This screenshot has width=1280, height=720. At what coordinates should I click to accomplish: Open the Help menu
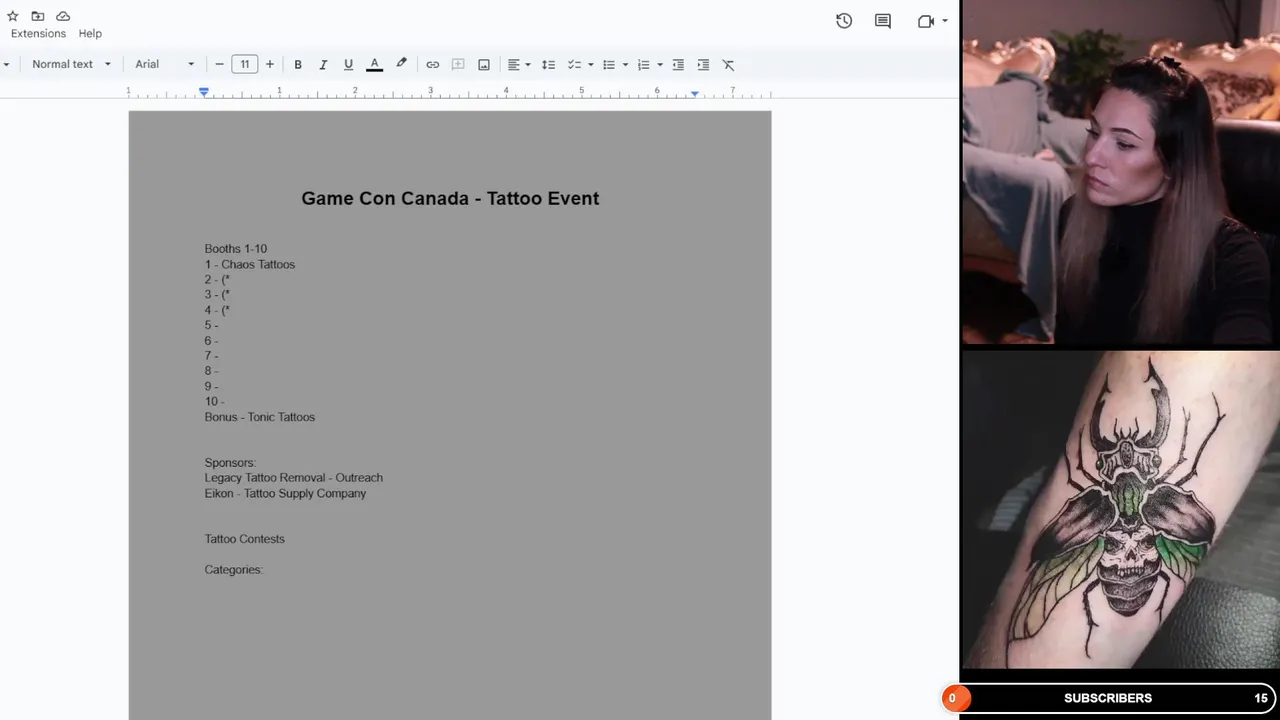90,33
